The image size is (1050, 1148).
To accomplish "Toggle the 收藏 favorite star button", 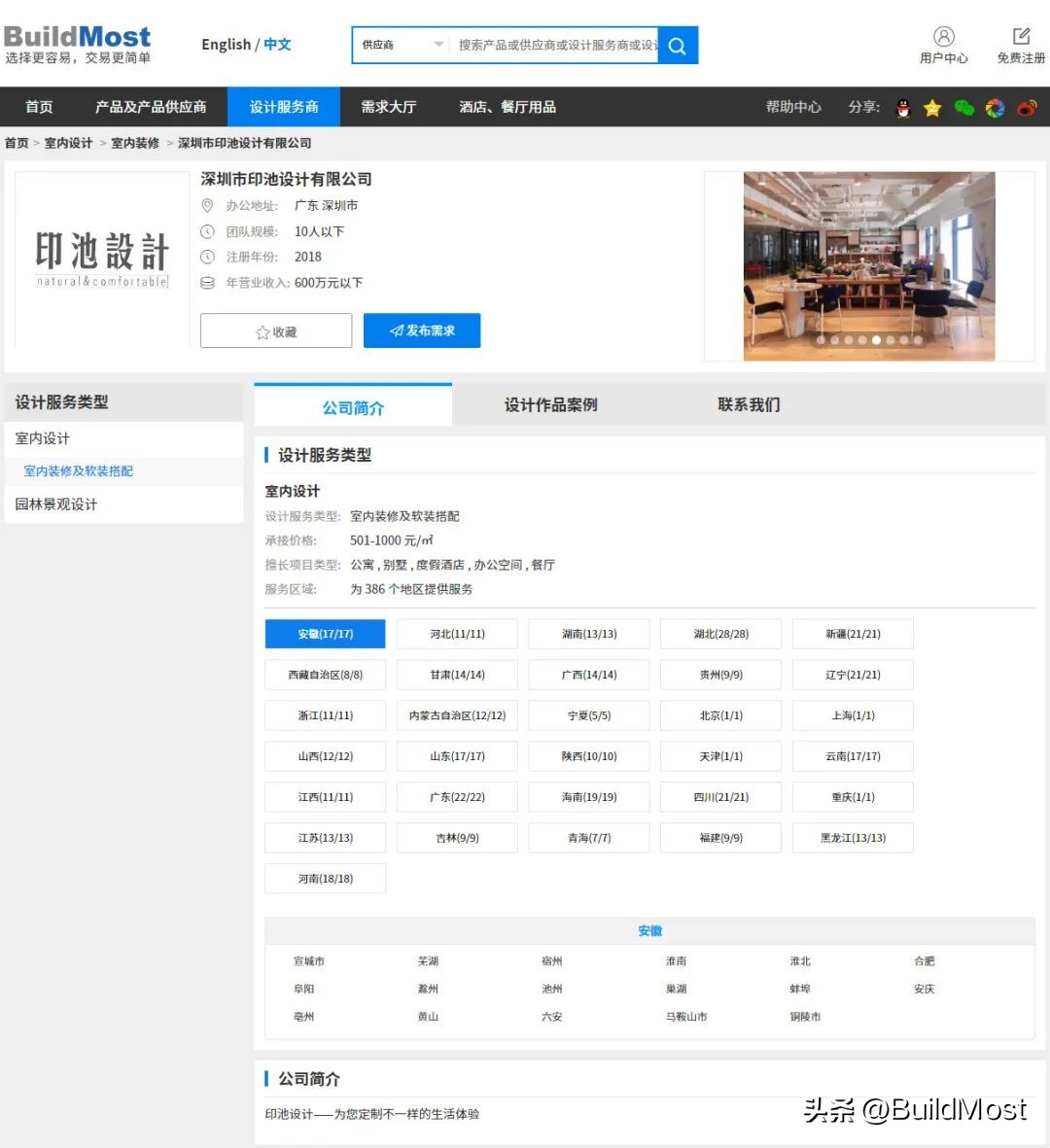I will coord(276,331).
